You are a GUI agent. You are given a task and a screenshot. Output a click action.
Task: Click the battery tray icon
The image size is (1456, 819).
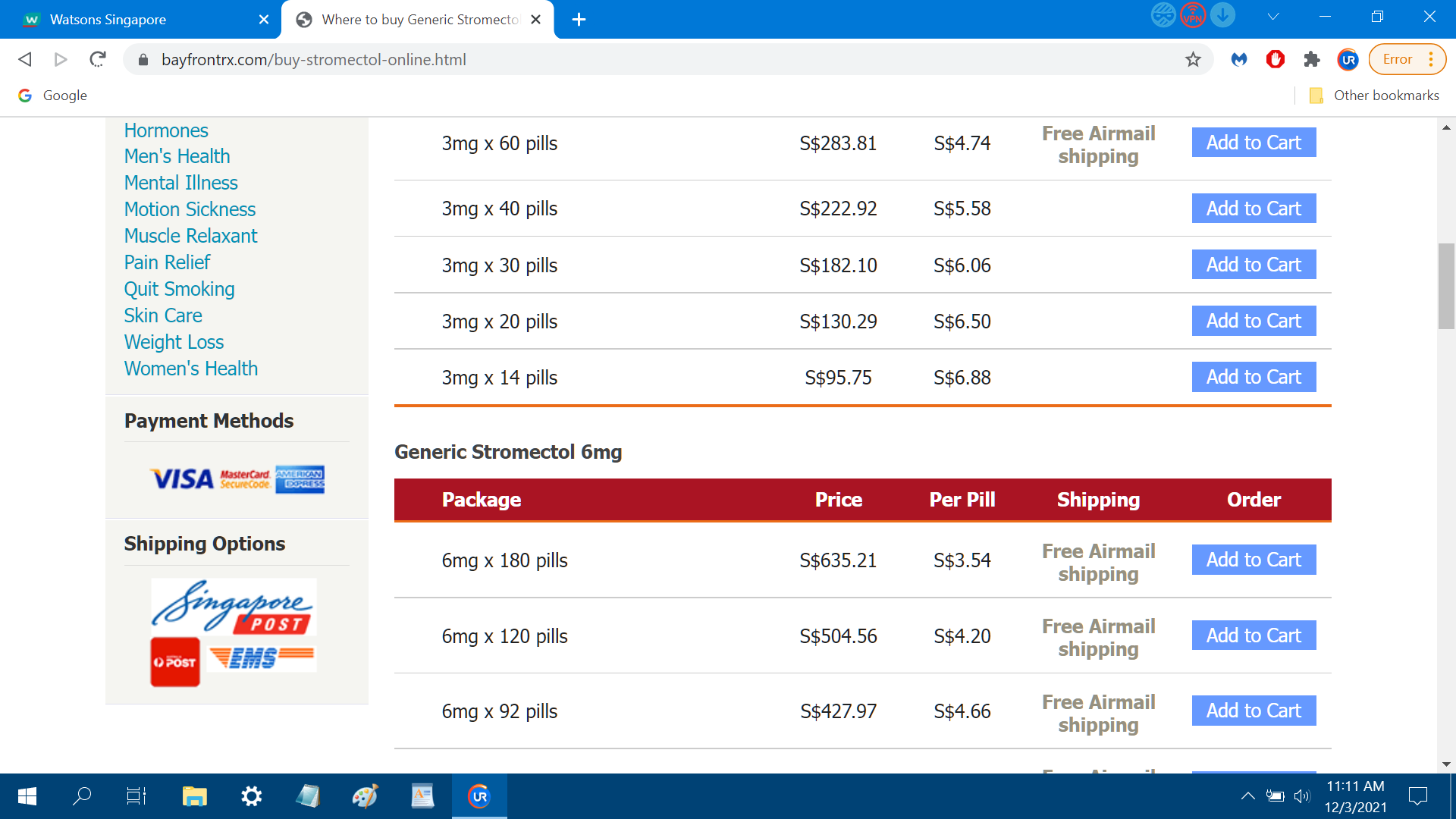coord(1275,796)
